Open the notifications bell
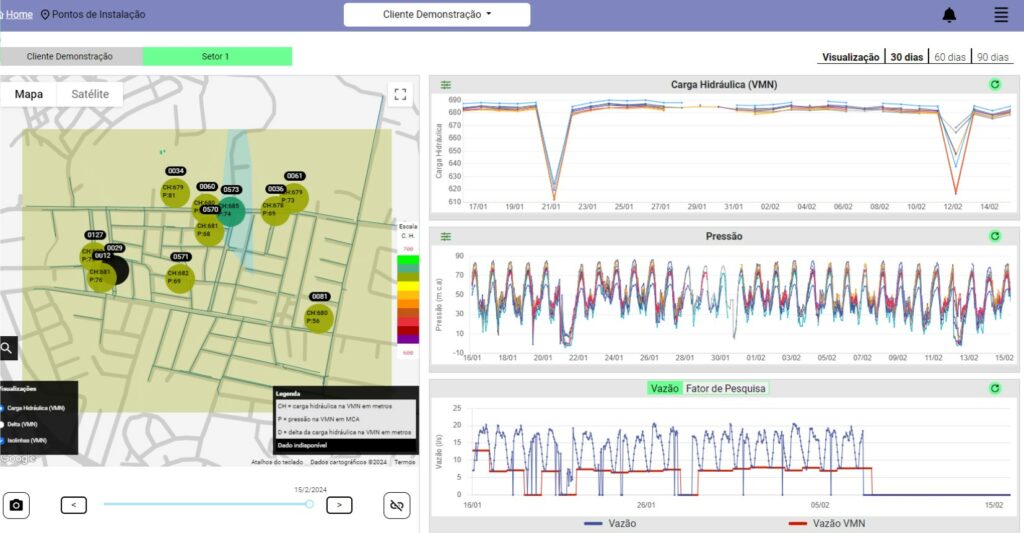The width and height of the screenshot is (1024, 533). (x=949, y=15)
